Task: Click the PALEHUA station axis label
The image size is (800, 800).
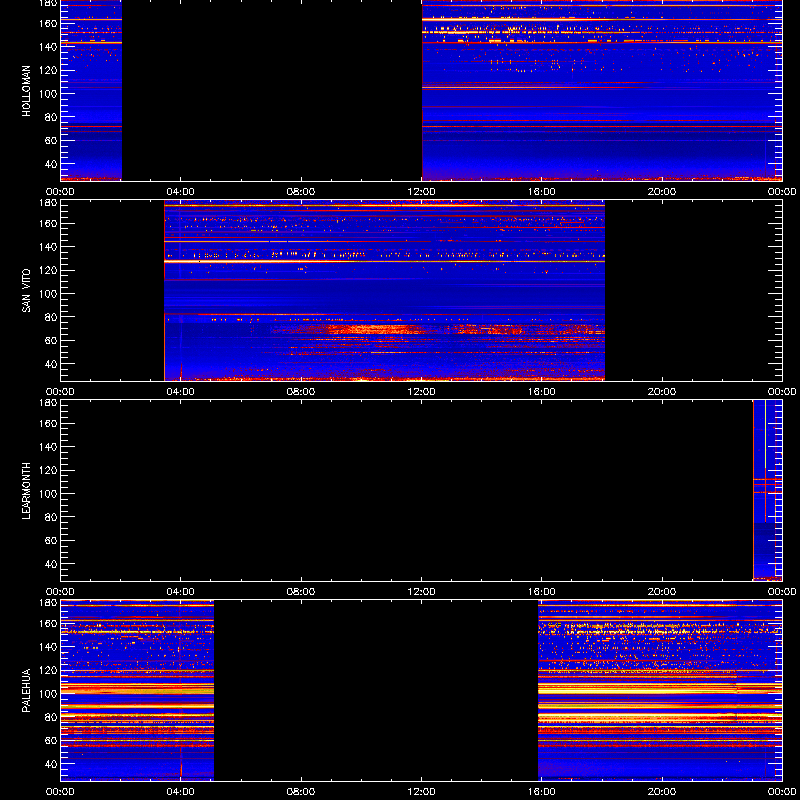Action: 26,691
